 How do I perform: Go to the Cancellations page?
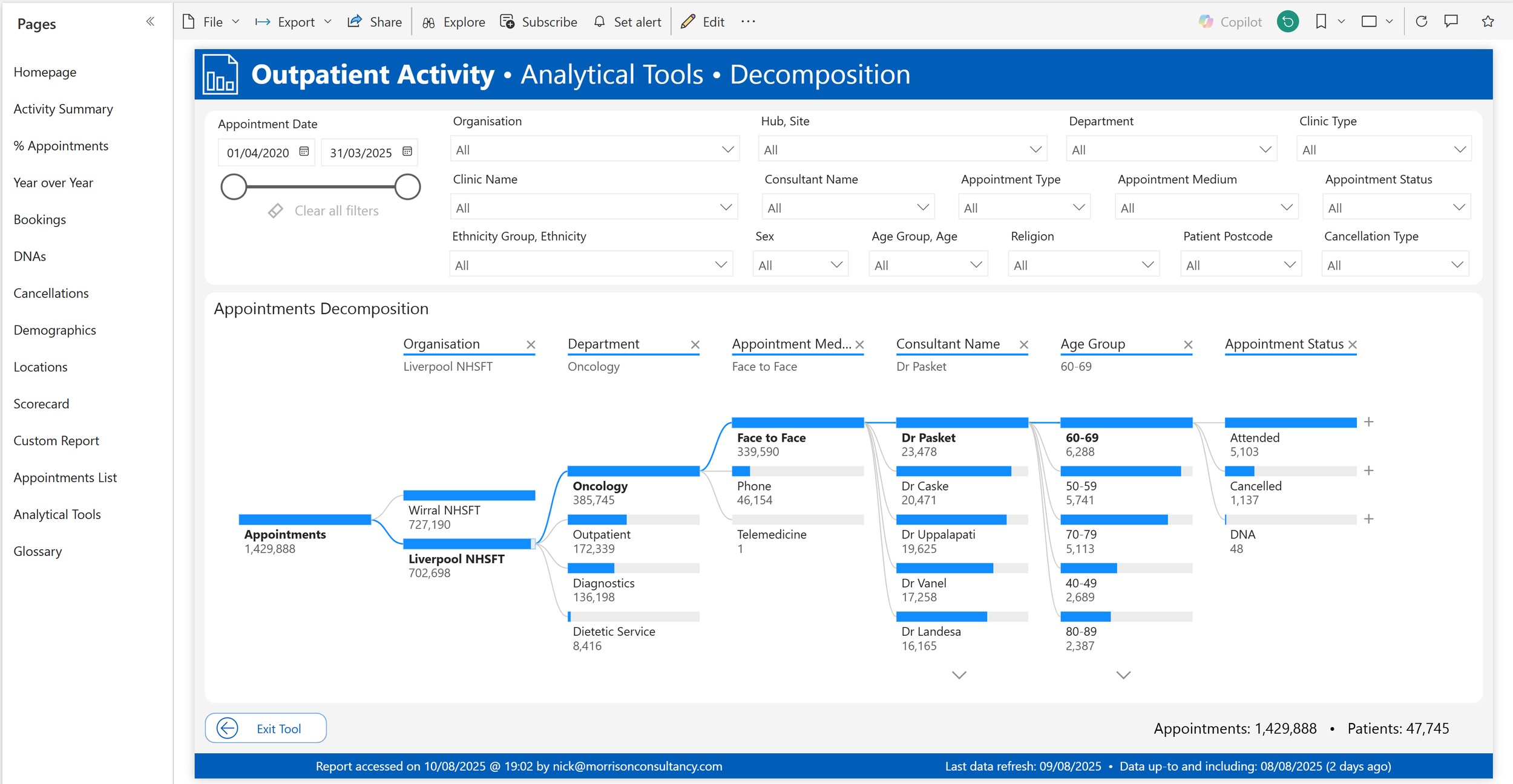pos(51,293)
